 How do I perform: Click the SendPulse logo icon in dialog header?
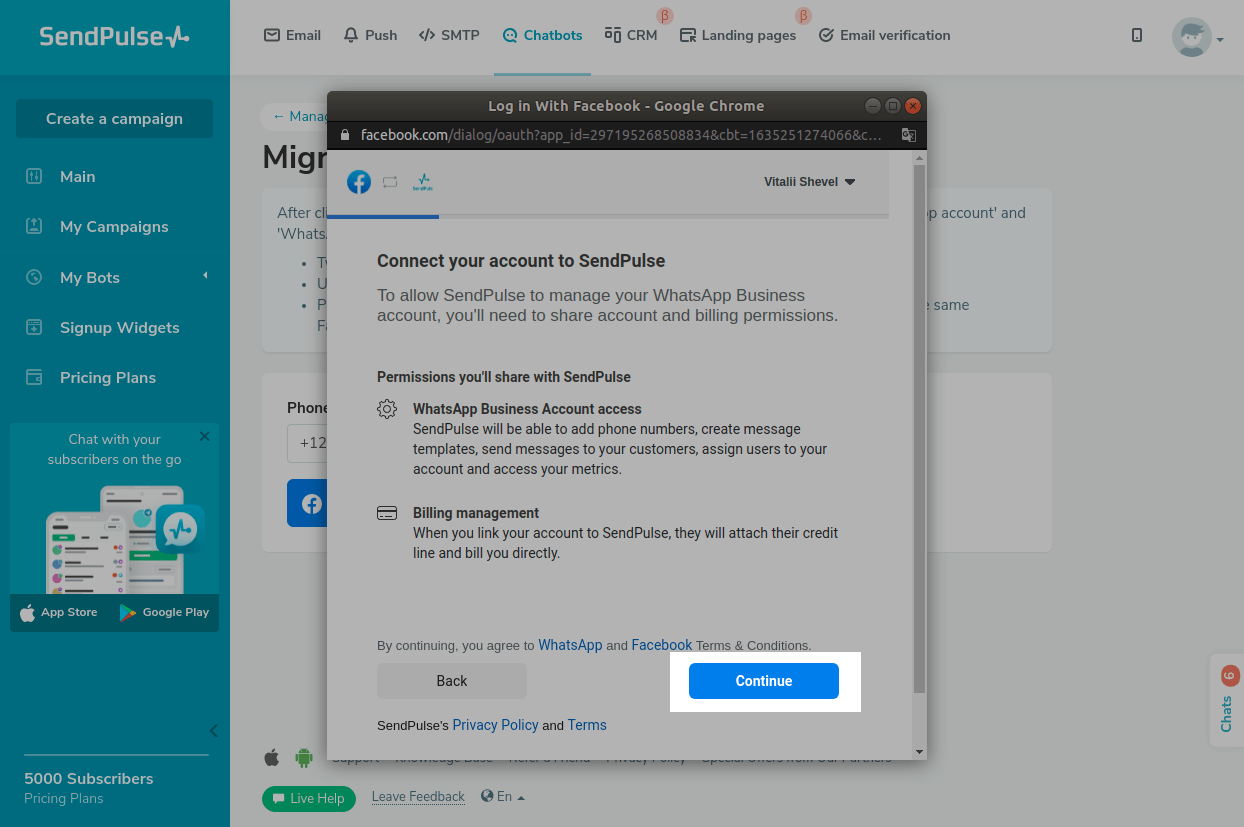click(x=422, y=182)
